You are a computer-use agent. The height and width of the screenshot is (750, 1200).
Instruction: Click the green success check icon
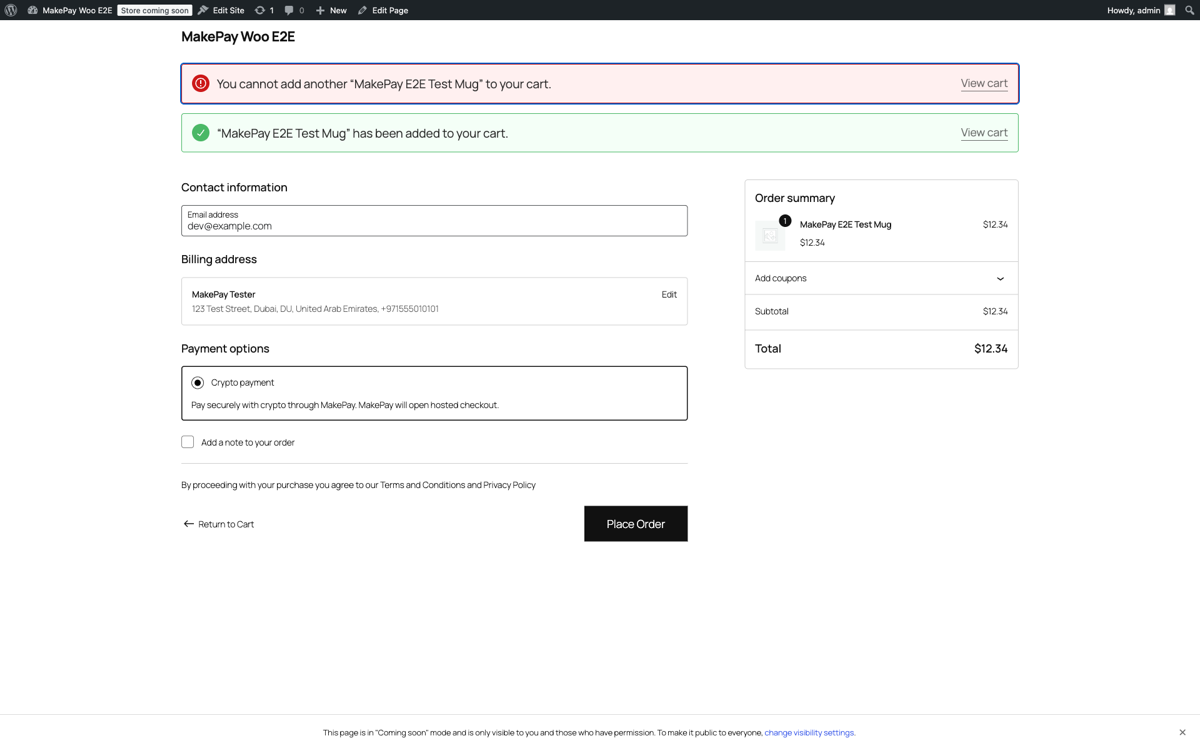click(x=201, y=133)
